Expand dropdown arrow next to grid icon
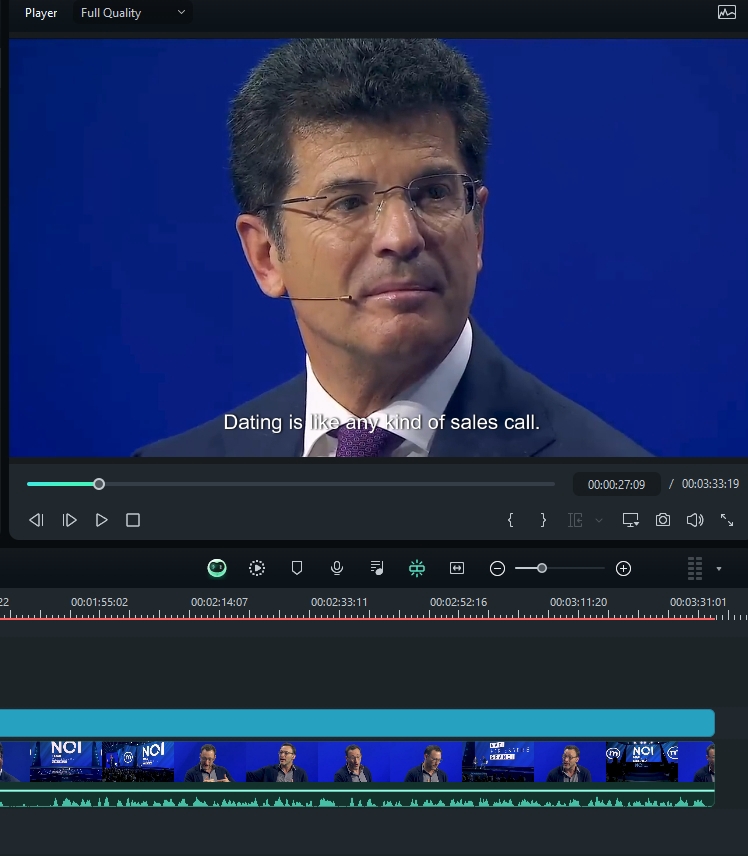 [x=719, y=569]
